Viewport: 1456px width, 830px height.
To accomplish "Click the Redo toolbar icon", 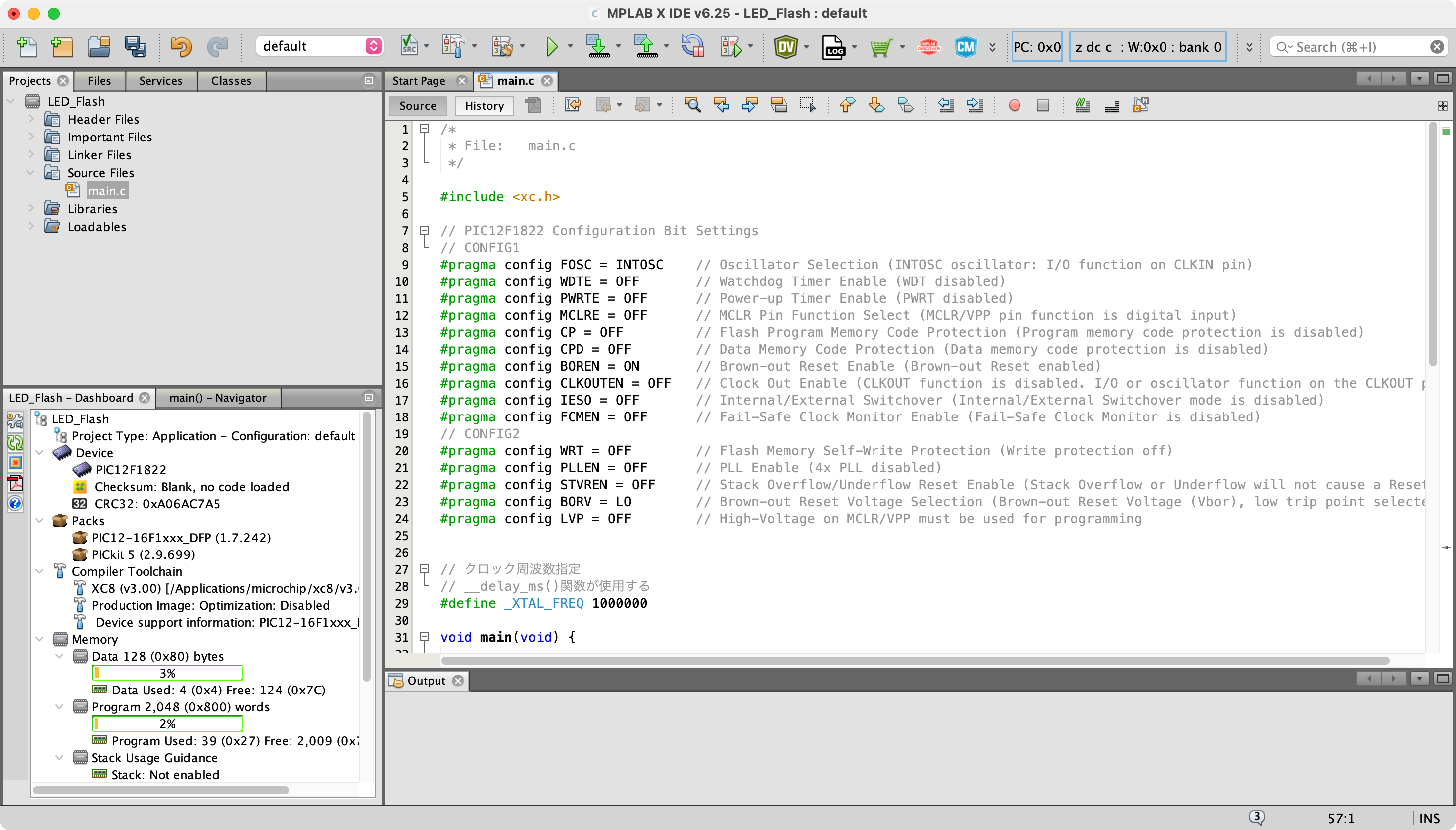I will (x=217, y=46).
